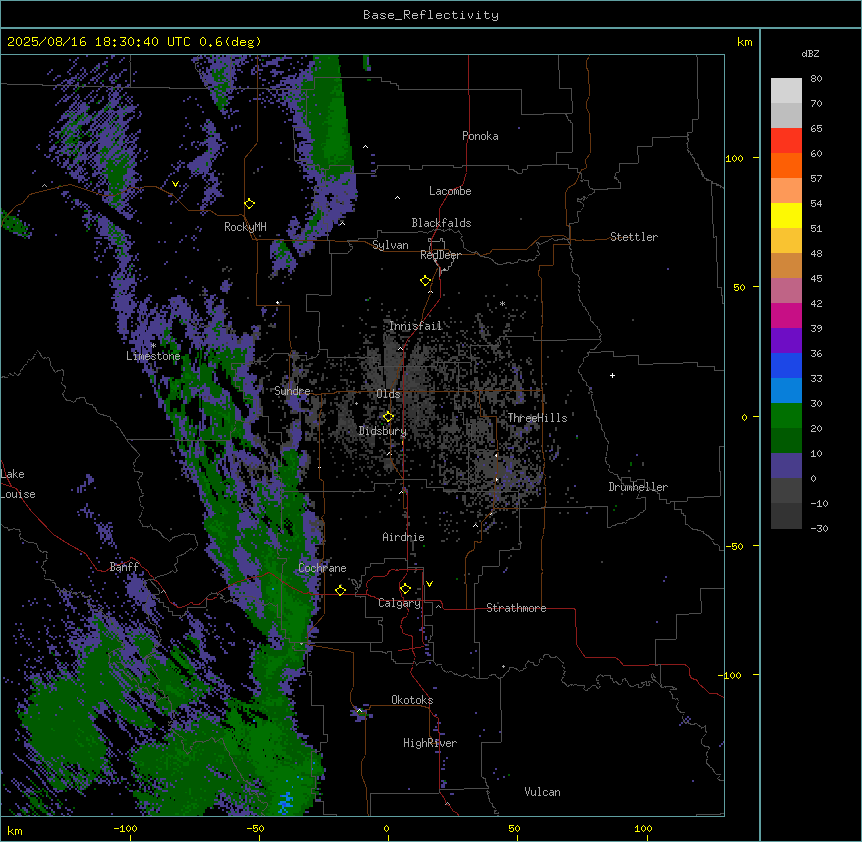Select the Lacombe city label
The image size is (862, 842).
pos(450,191)
